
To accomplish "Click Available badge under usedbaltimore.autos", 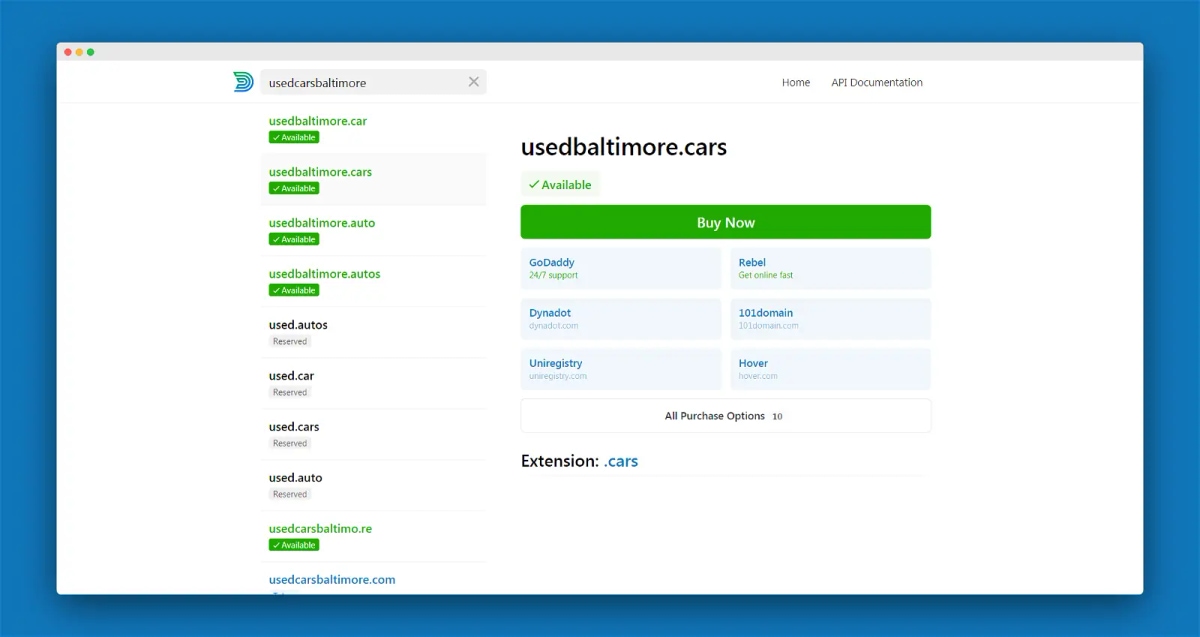I will point(294,290).
